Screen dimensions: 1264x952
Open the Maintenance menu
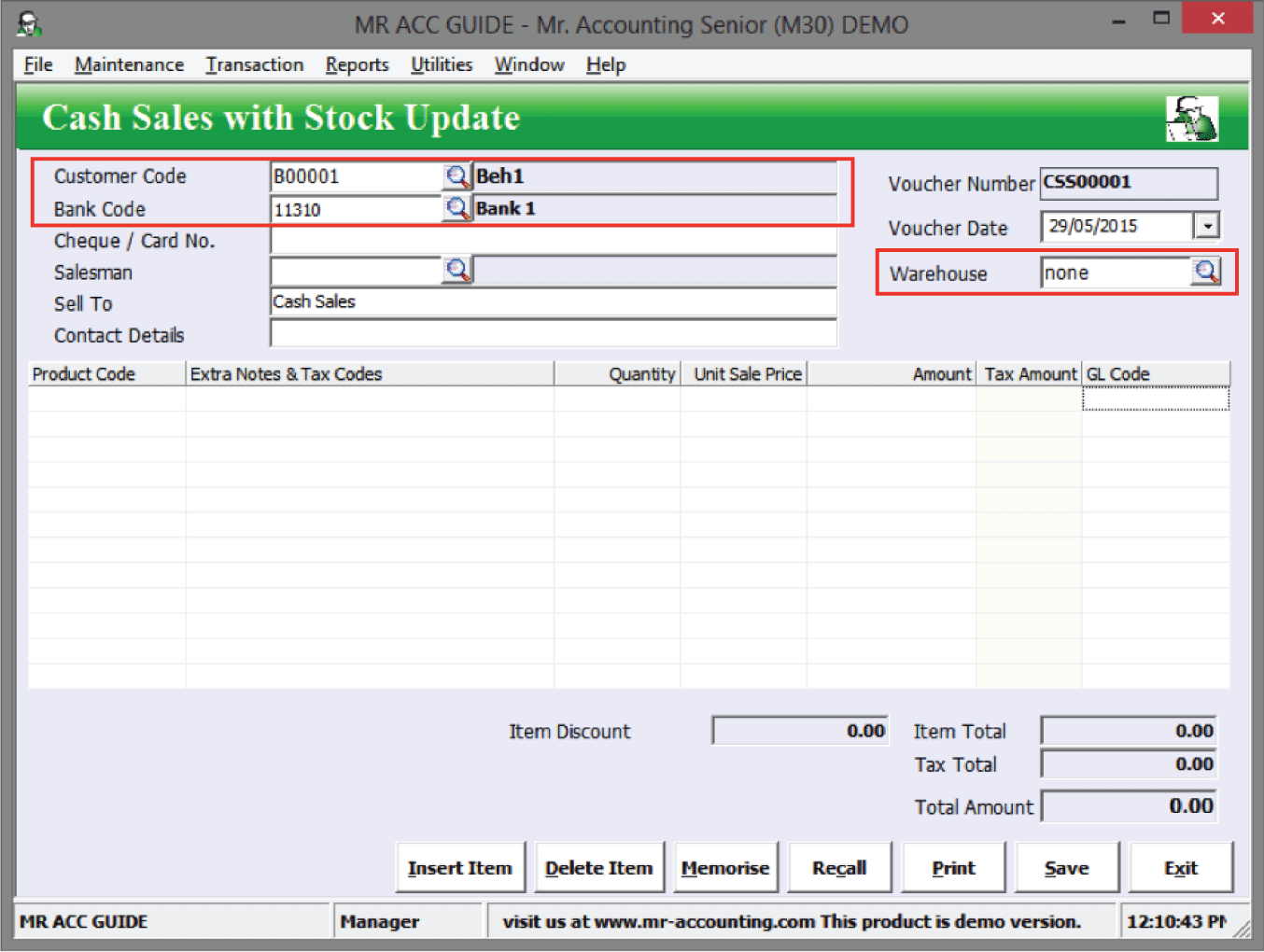click(x=129, y=64)
